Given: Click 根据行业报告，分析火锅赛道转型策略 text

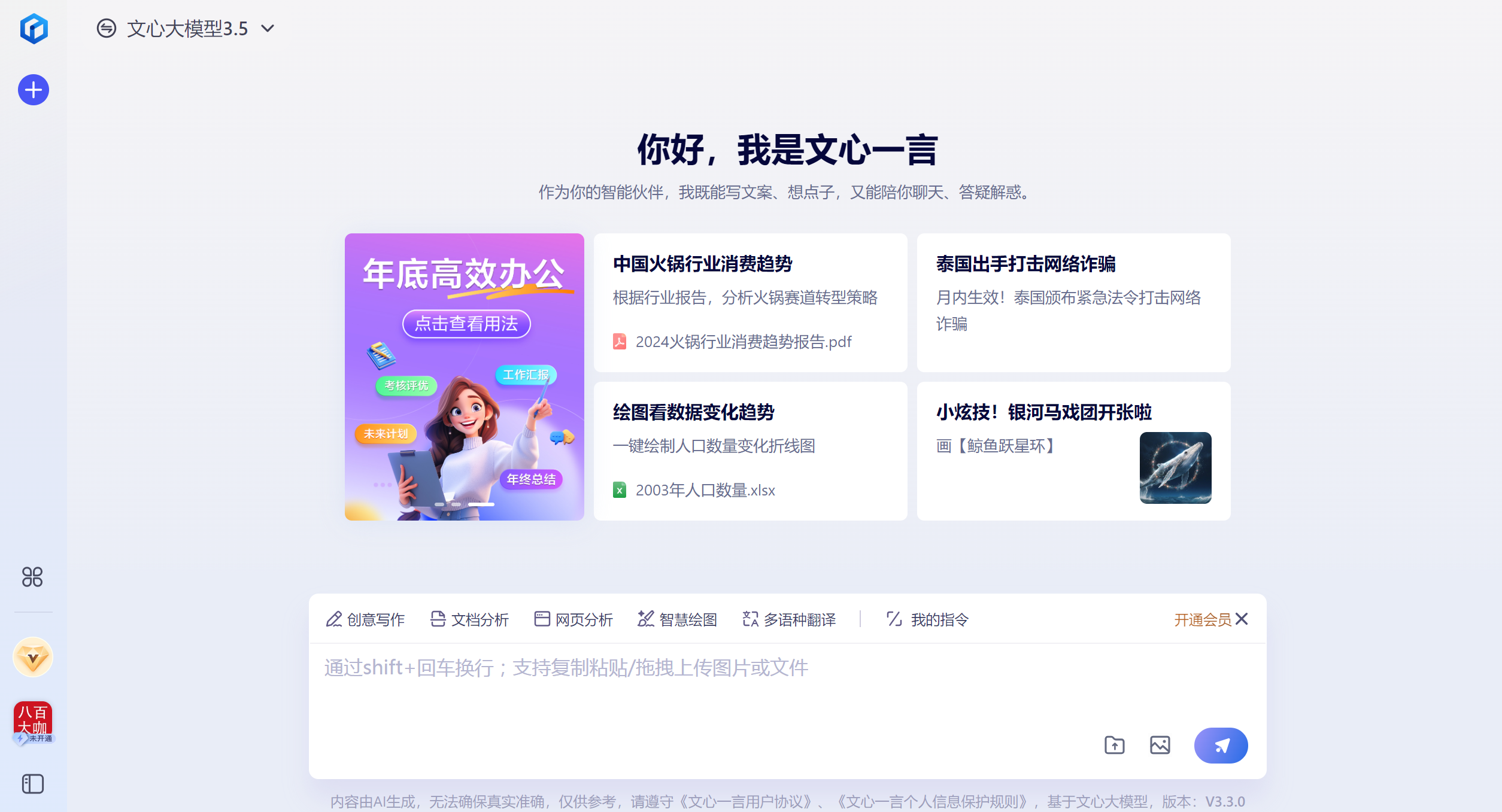Looking at the screenshot, I should tap(745, 297).
